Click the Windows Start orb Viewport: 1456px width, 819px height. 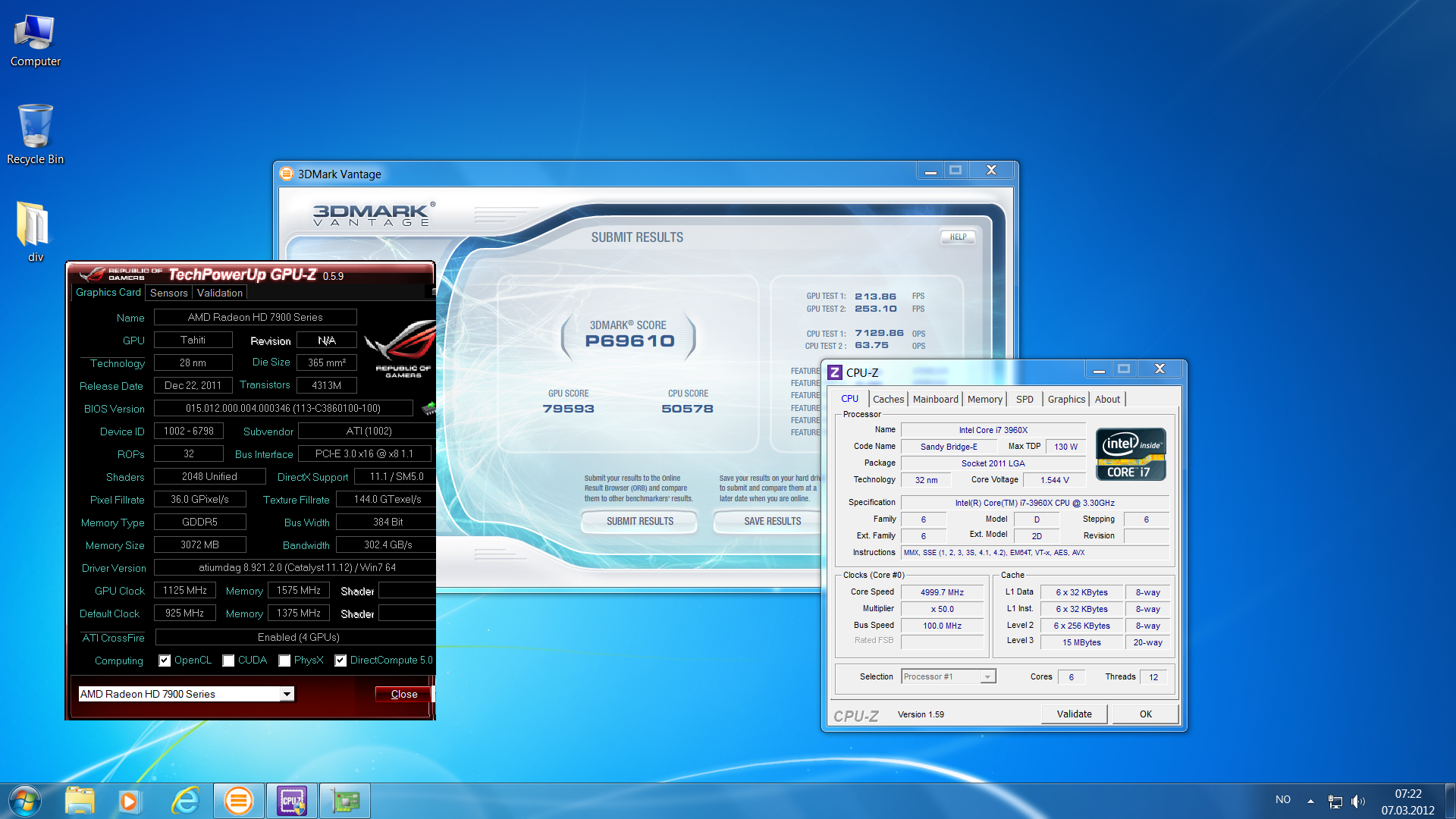[24, 801]
